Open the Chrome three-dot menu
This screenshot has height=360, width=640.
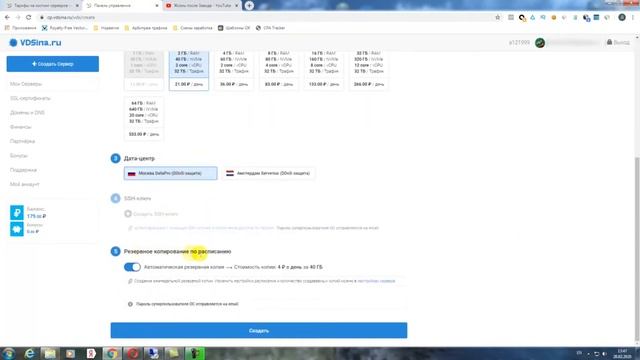tap(633, 18)
